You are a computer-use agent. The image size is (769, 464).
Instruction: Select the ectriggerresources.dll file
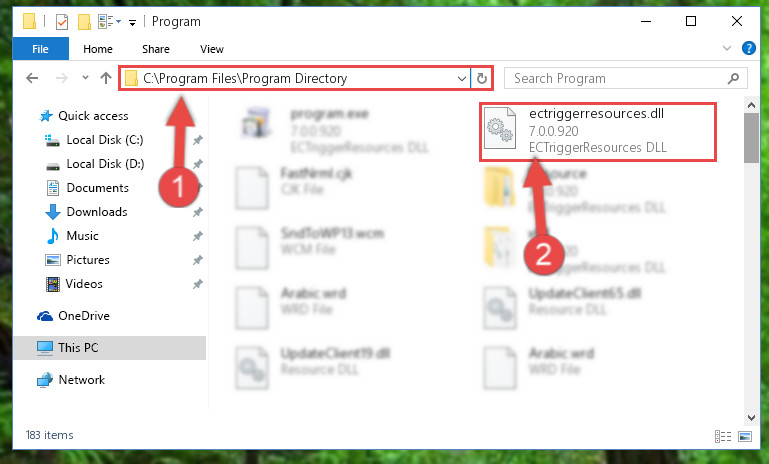point(597,131)
